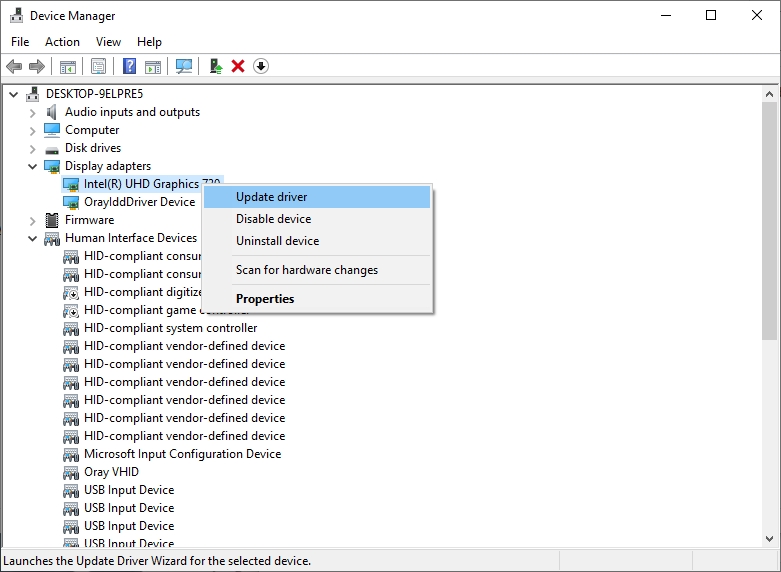Click the scrollbar down arrow
The width and height of the screenshot is (781, 572).
click(x=769, y=539)
